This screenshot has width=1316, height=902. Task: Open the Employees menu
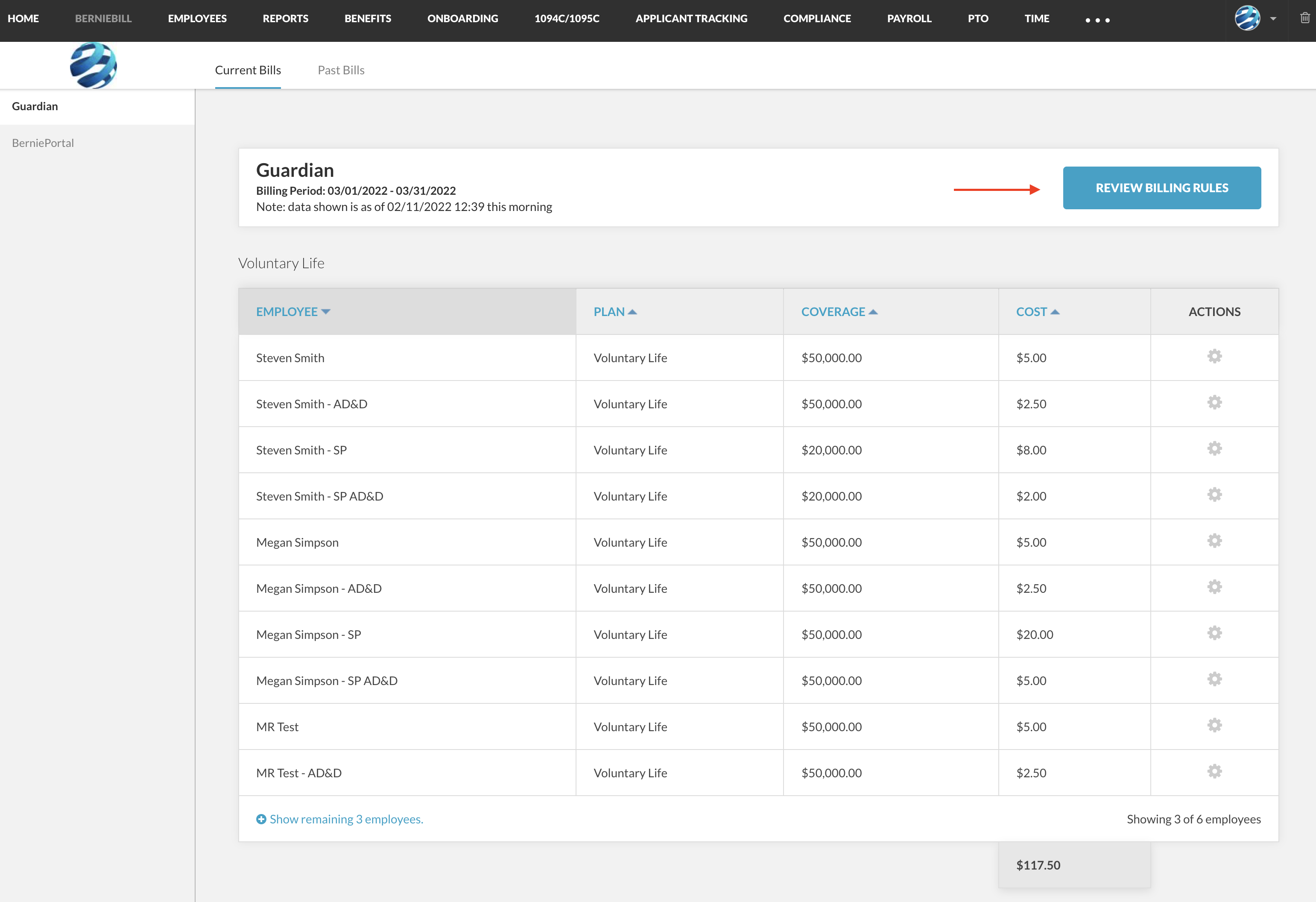[197, 19]
